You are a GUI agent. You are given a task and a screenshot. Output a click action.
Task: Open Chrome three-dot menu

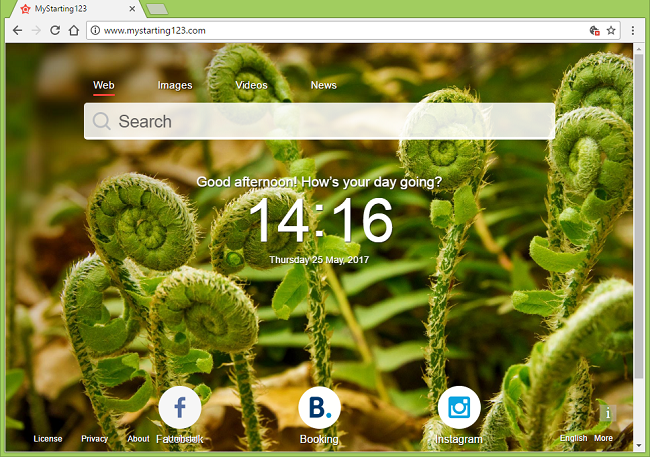633,30
